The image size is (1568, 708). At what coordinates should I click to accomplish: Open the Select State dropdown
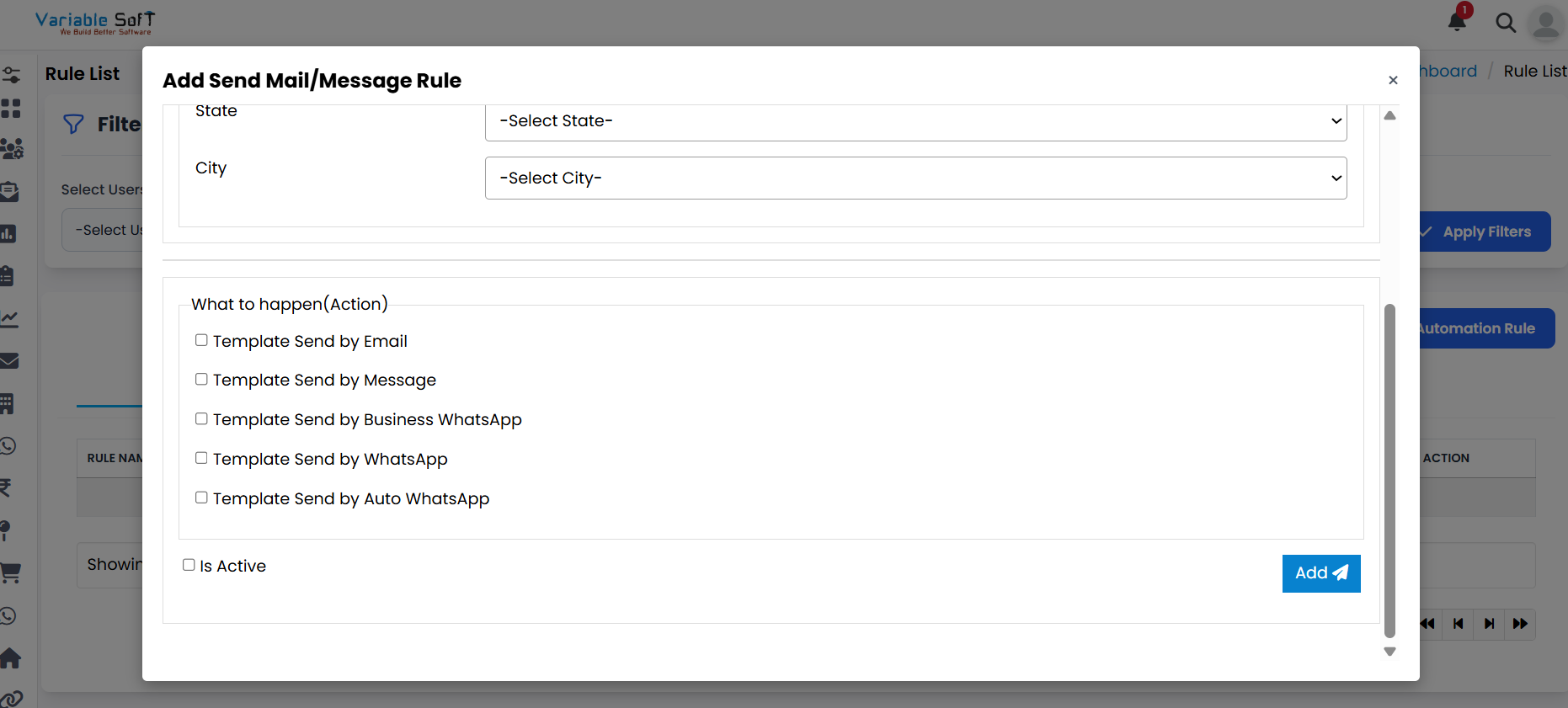point(915,122)
